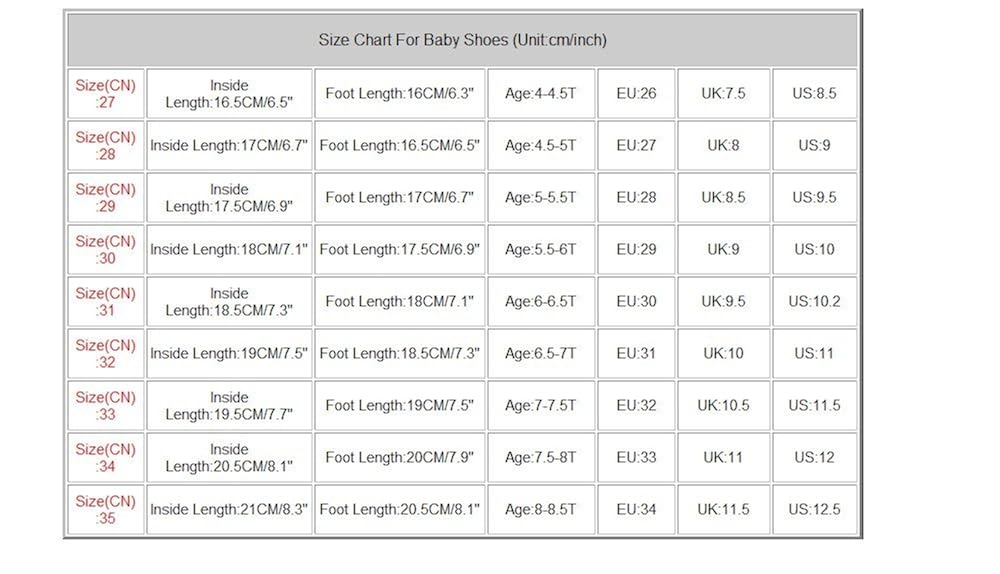This screenshot has width=1000, height=574.
Task: Select the UK:9 cell
Action: (723, 250)
